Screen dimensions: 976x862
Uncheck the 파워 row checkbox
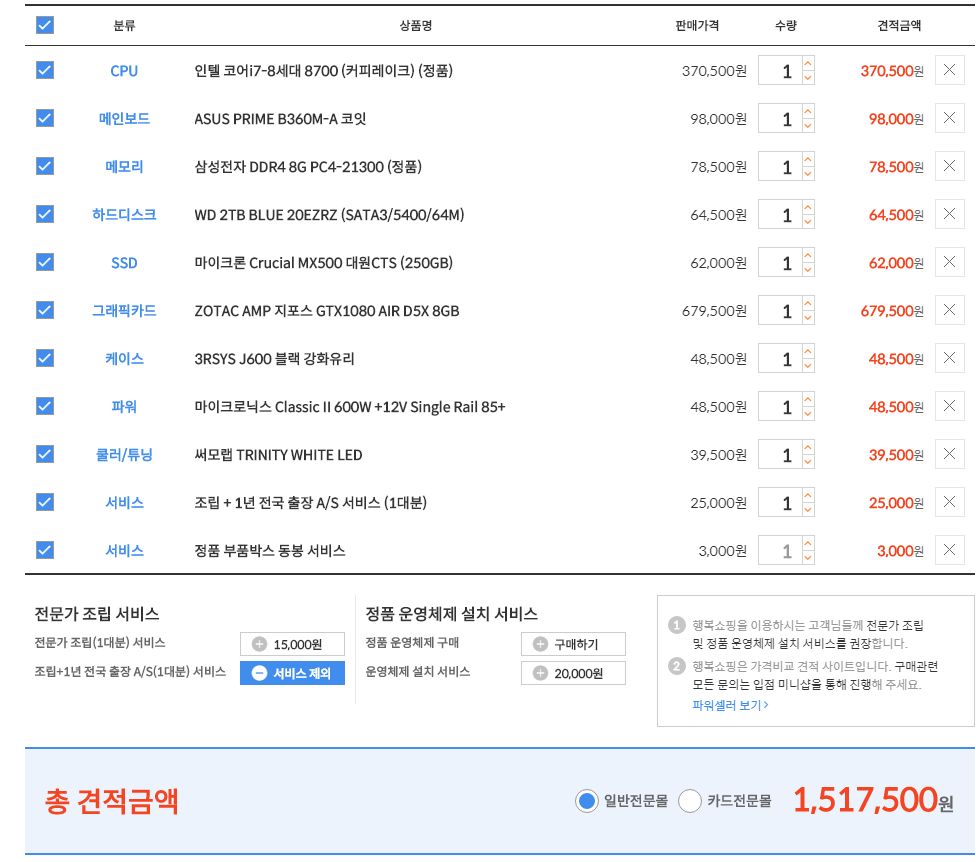45,406
